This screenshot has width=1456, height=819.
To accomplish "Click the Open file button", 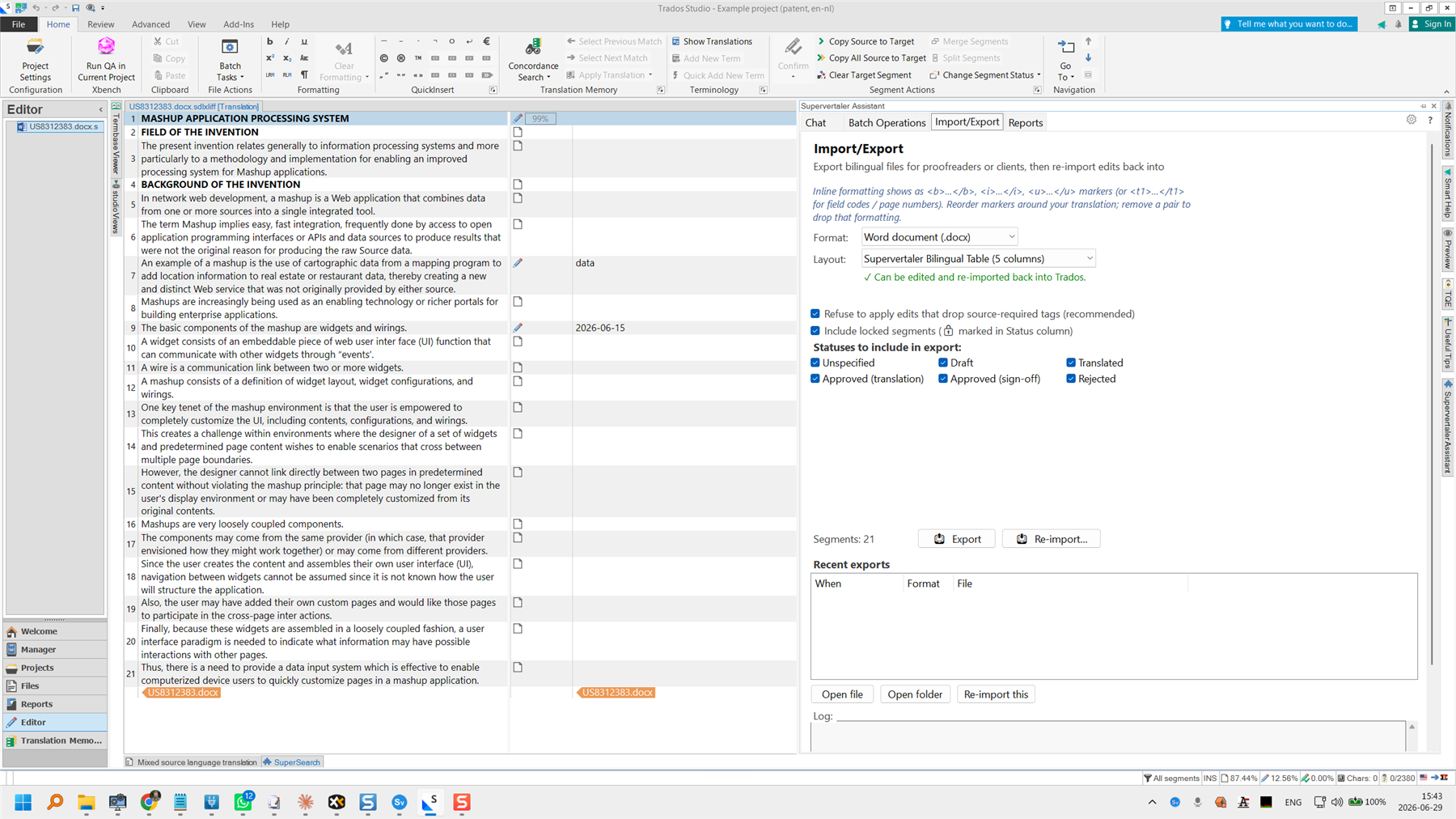I will [842, 694].
